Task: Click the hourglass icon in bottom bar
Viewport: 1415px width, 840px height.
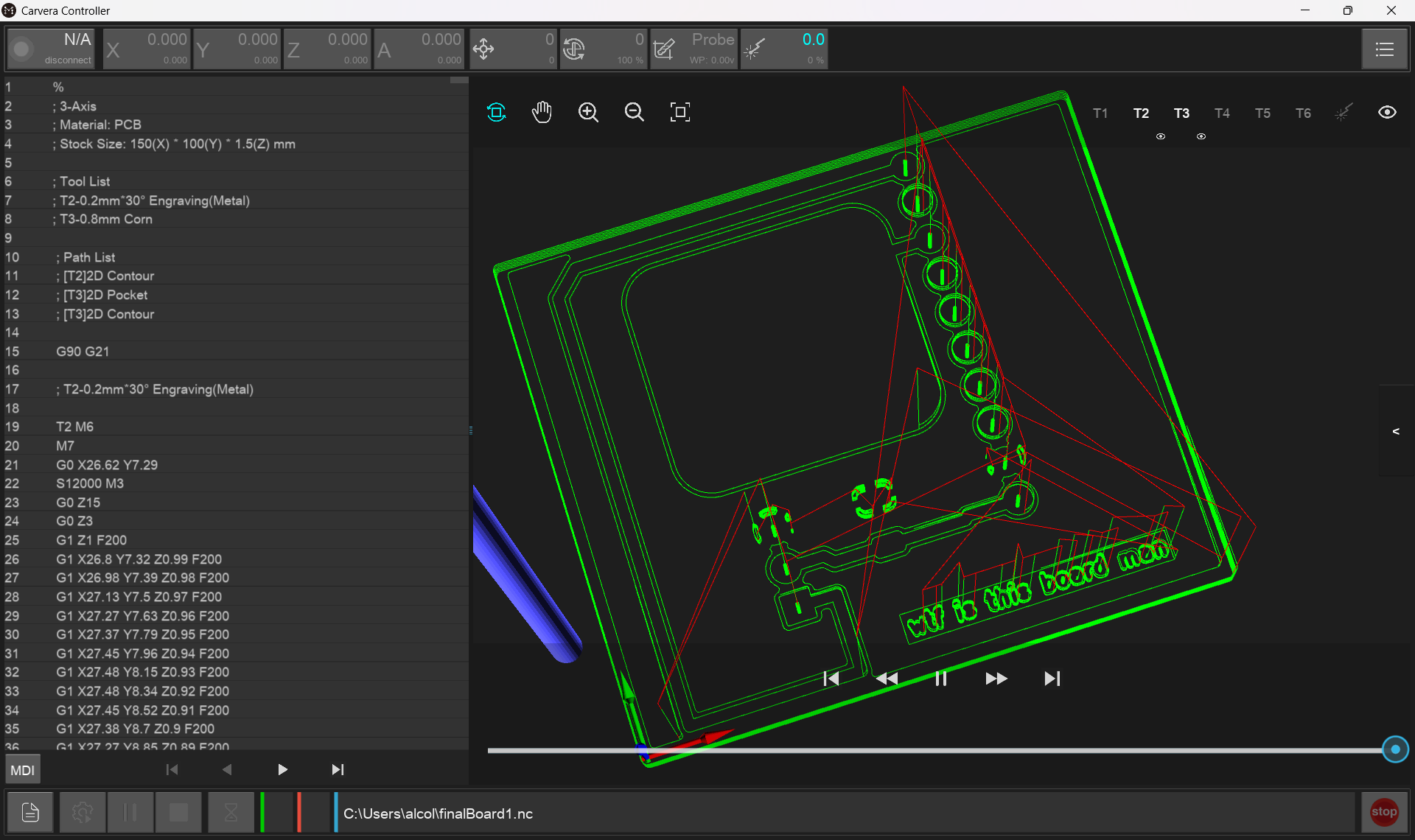Action: click(231, 812)
